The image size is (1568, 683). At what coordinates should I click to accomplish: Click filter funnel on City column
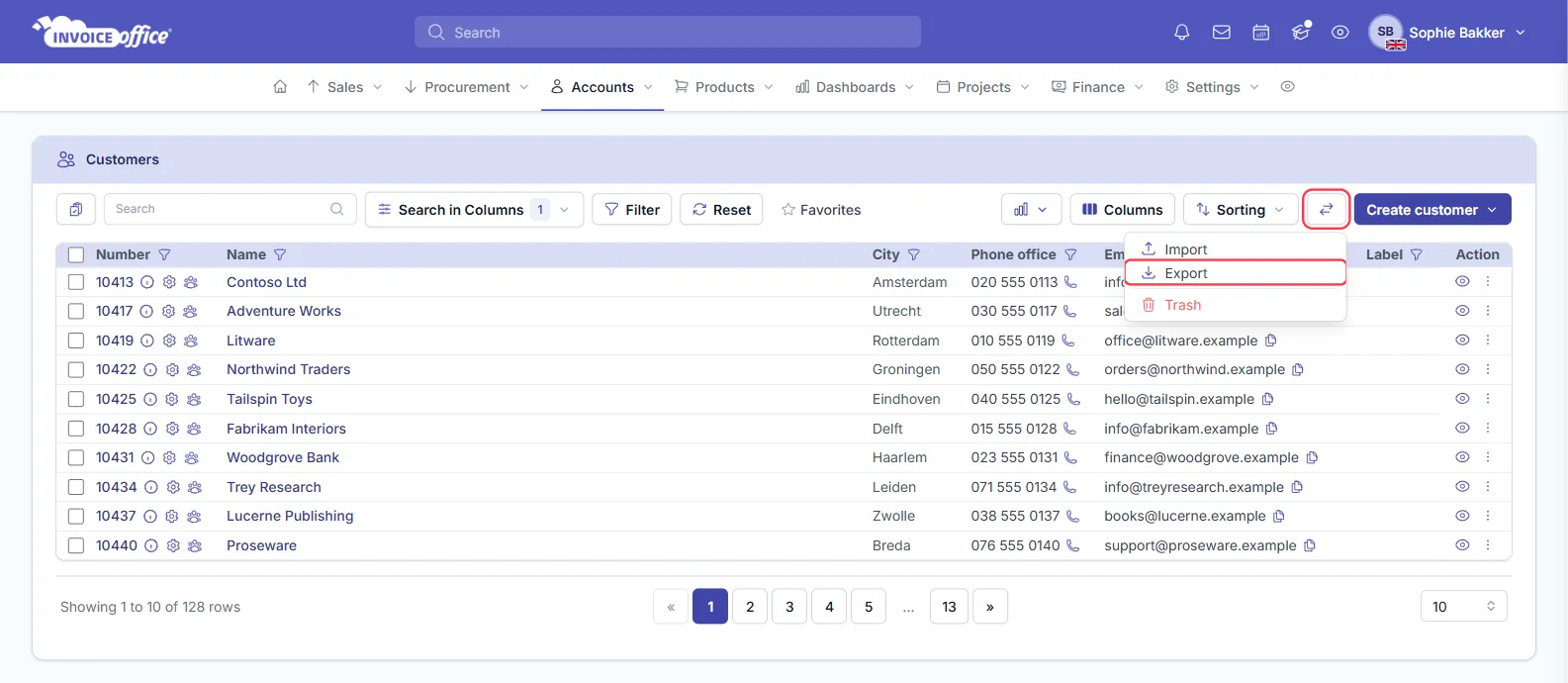click(x=914, y=254)
